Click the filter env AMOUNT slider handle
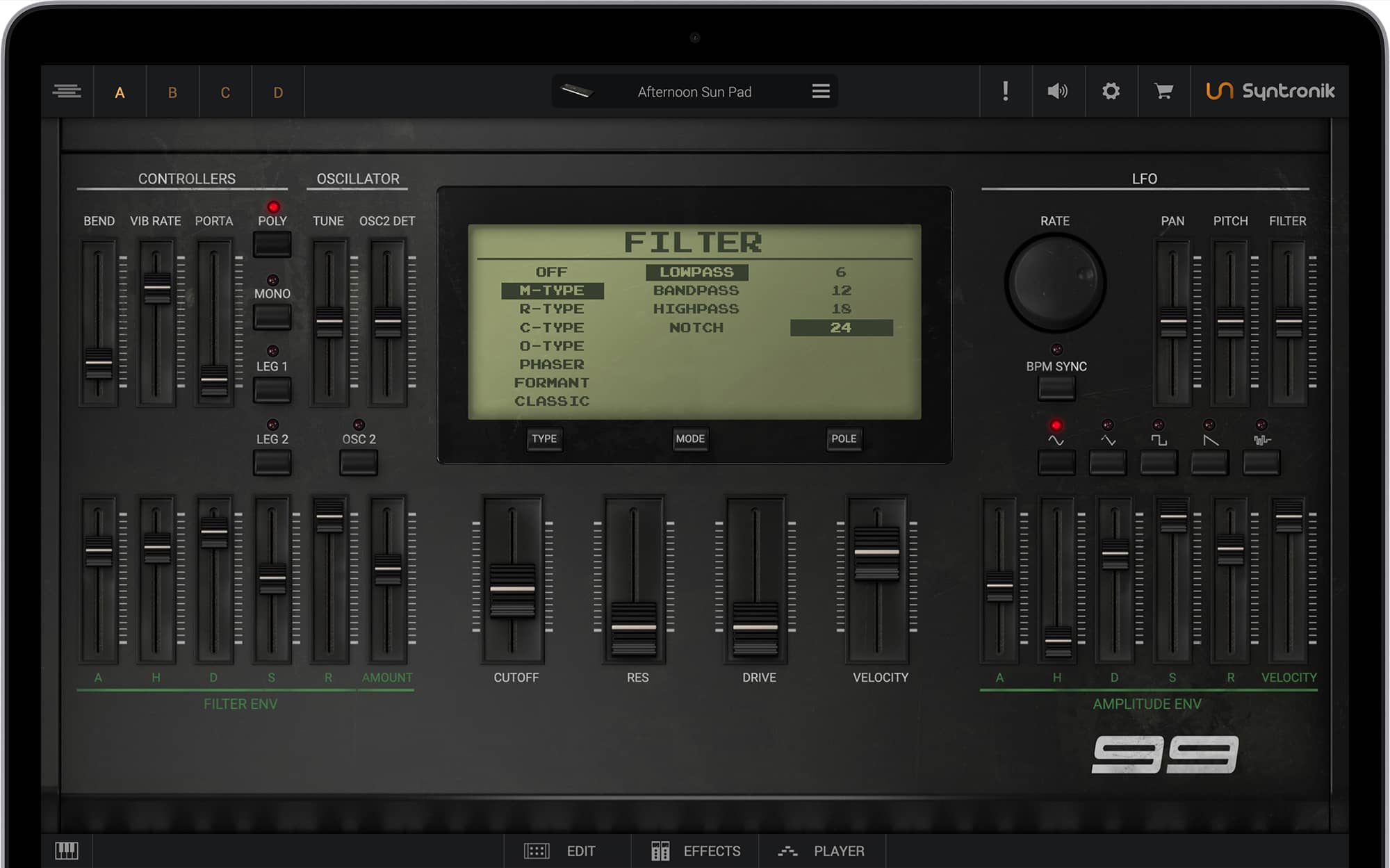1390x868 pixels. pyautogui.click(x=388, y=569)
